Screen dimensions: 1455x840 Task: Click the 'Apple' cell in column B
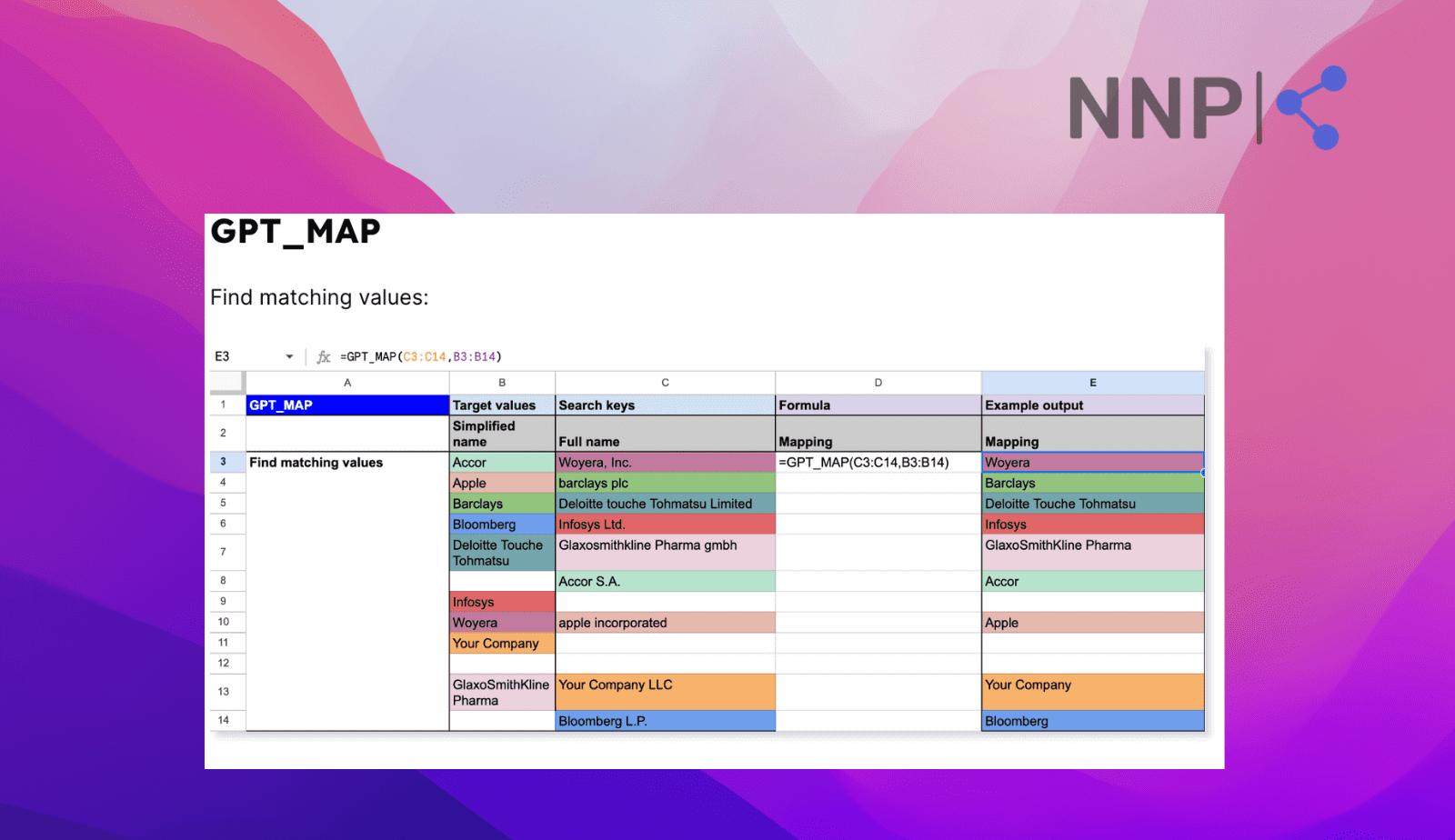point(502,483)
